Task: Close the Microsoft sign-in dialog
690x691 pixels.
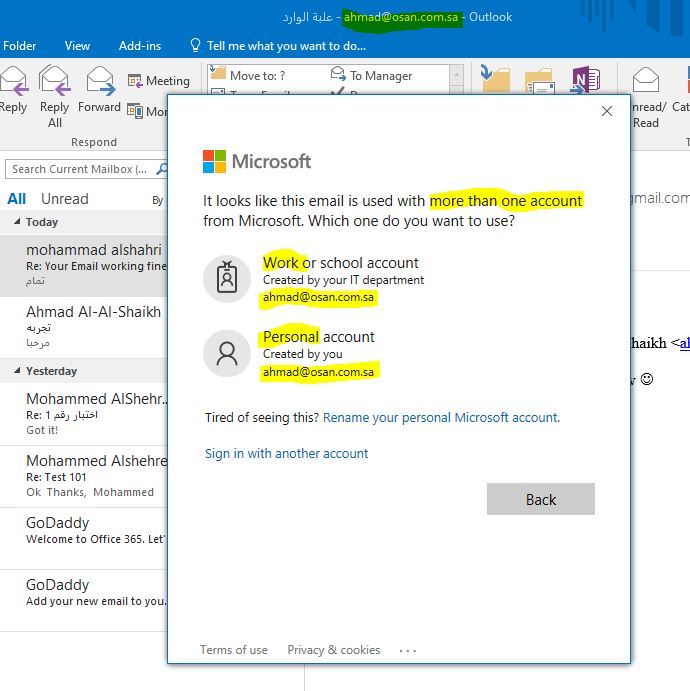Action: 607,111
